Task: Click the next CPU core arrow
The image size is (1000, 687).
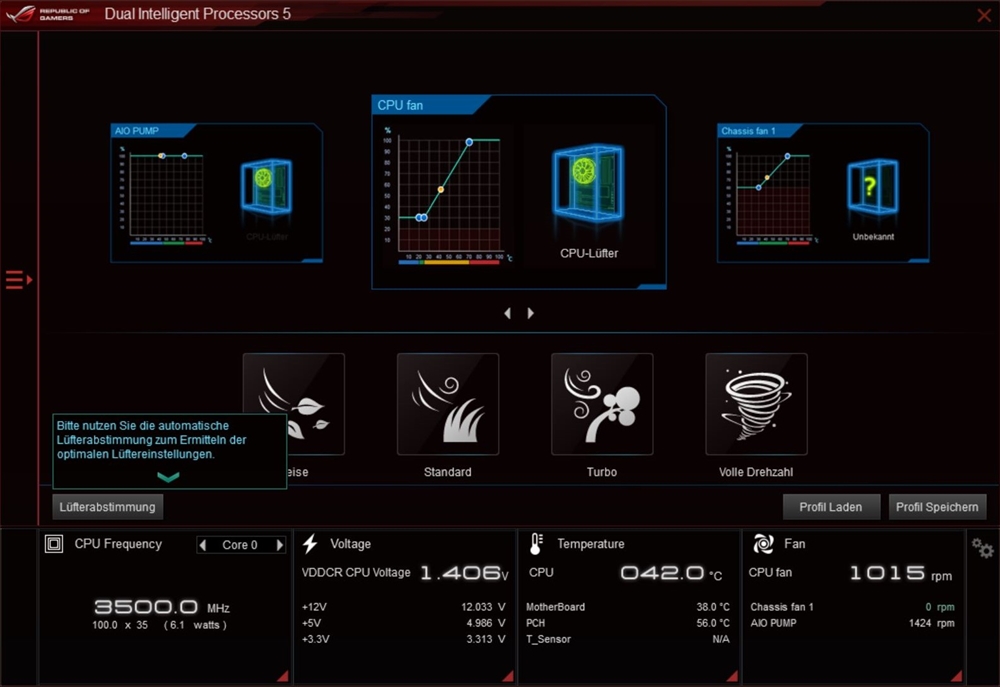Action: [x=279, y=545]
